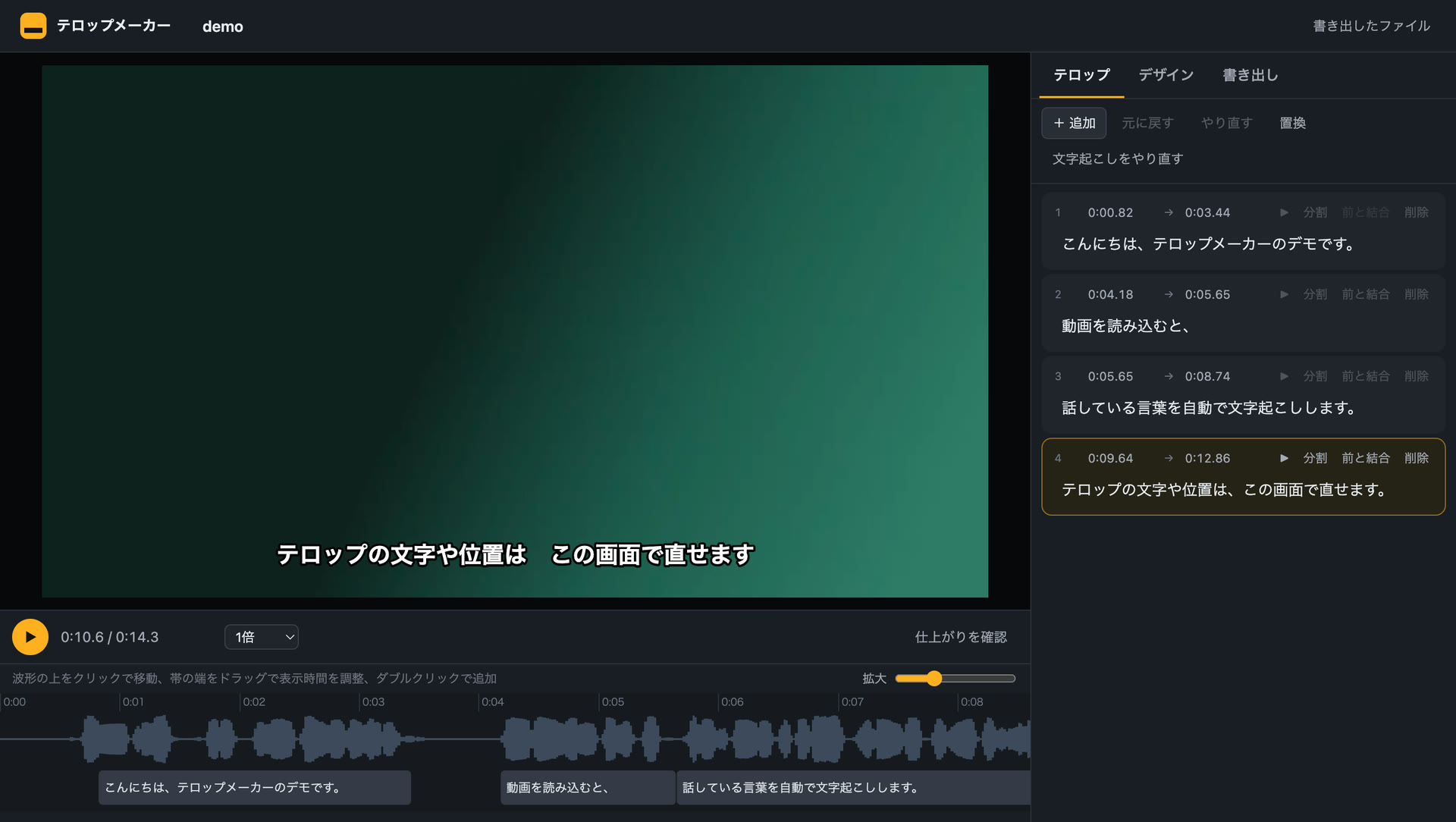Click end time 0:03.44 of caption 1
Screen dimensions: 1456x822
1207,212
